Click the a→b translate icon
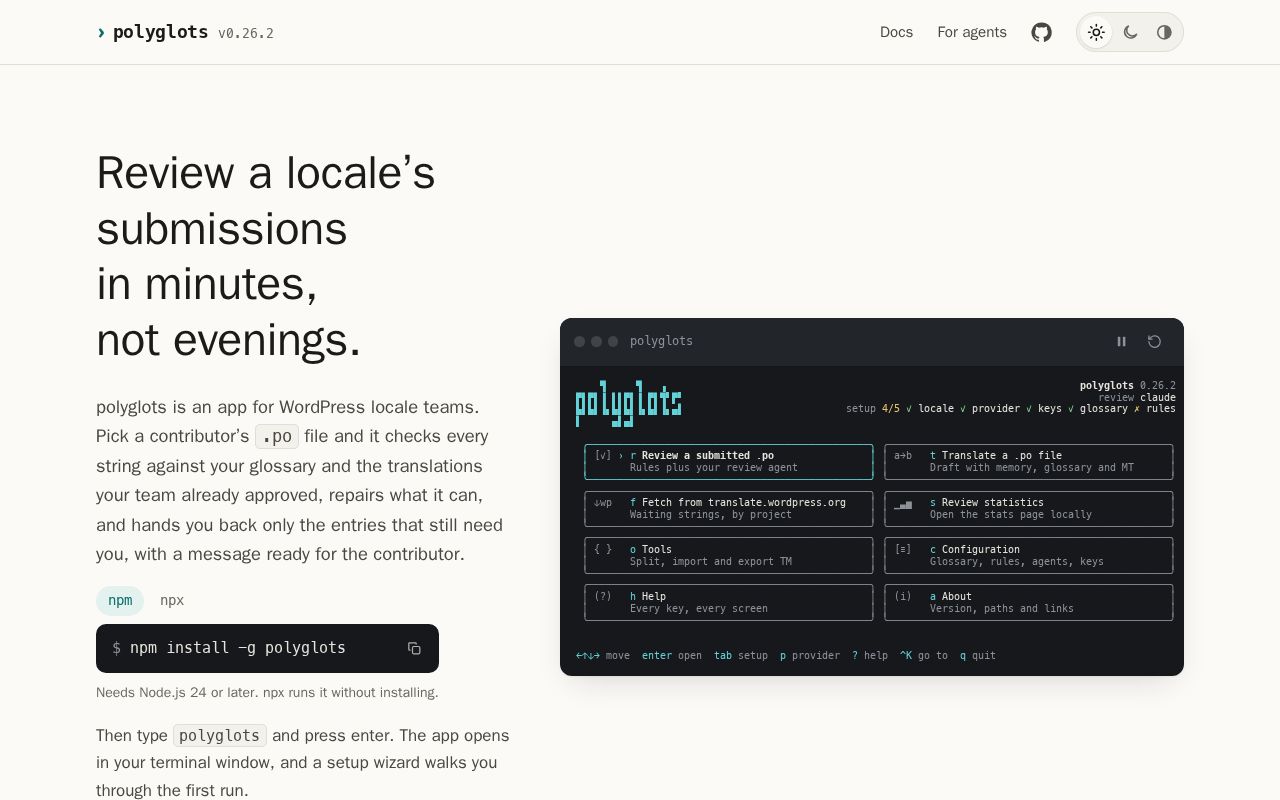 (903, 455)
